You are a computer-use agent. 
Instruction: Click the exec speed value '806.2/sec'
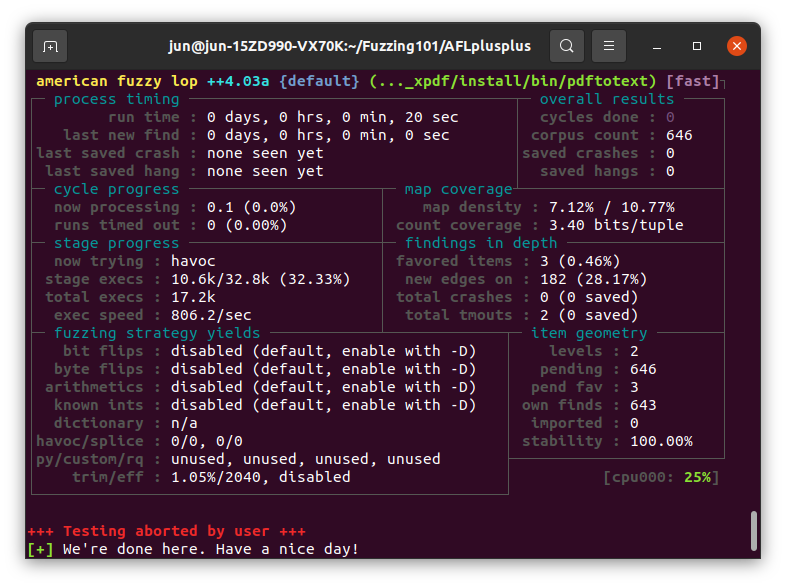[x=211, y=316]
